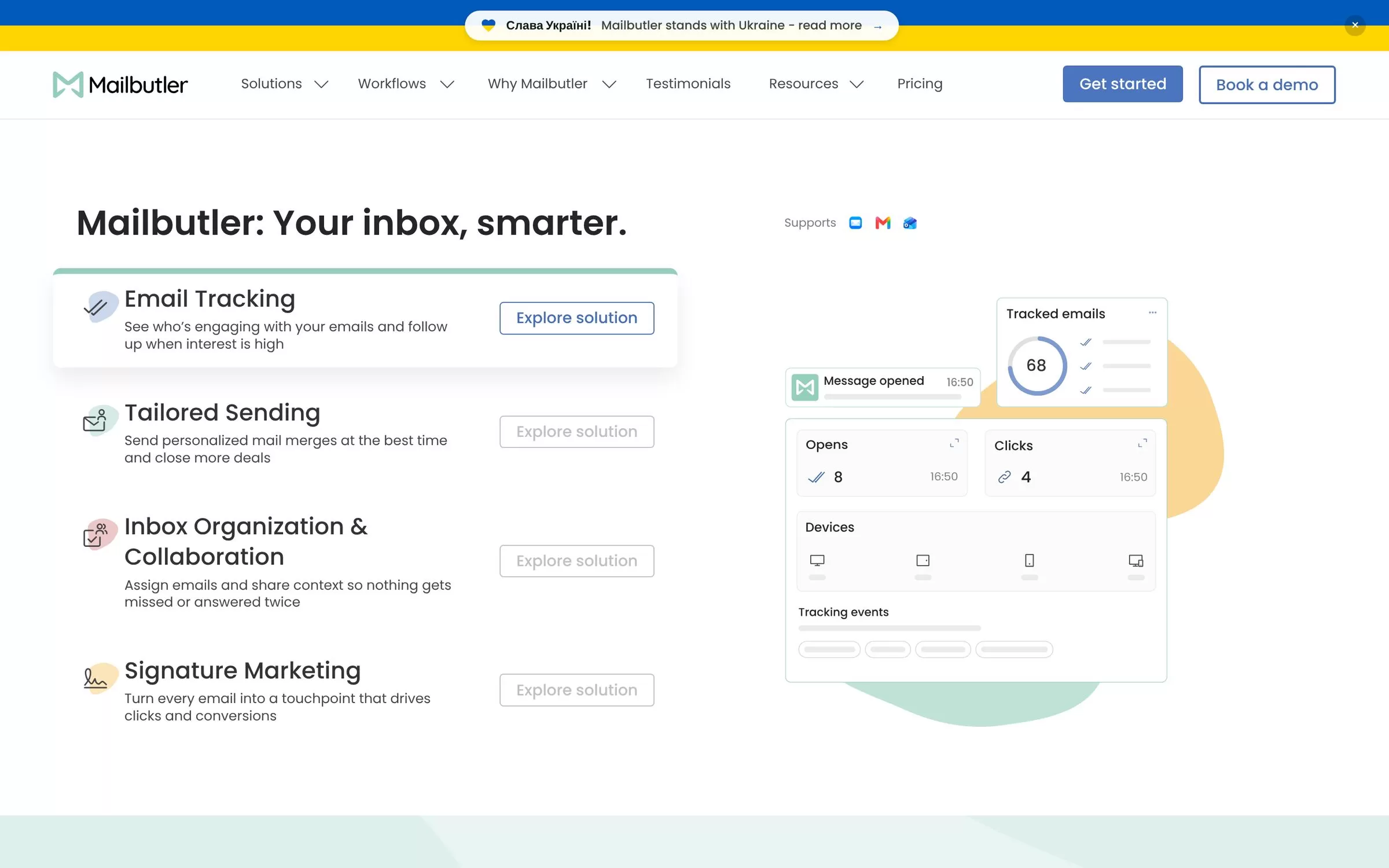Click the desktop monitor icon under Devices
Image resolution: width=1389 pixels, height=868 pixels.
click(x=817, y=560)
